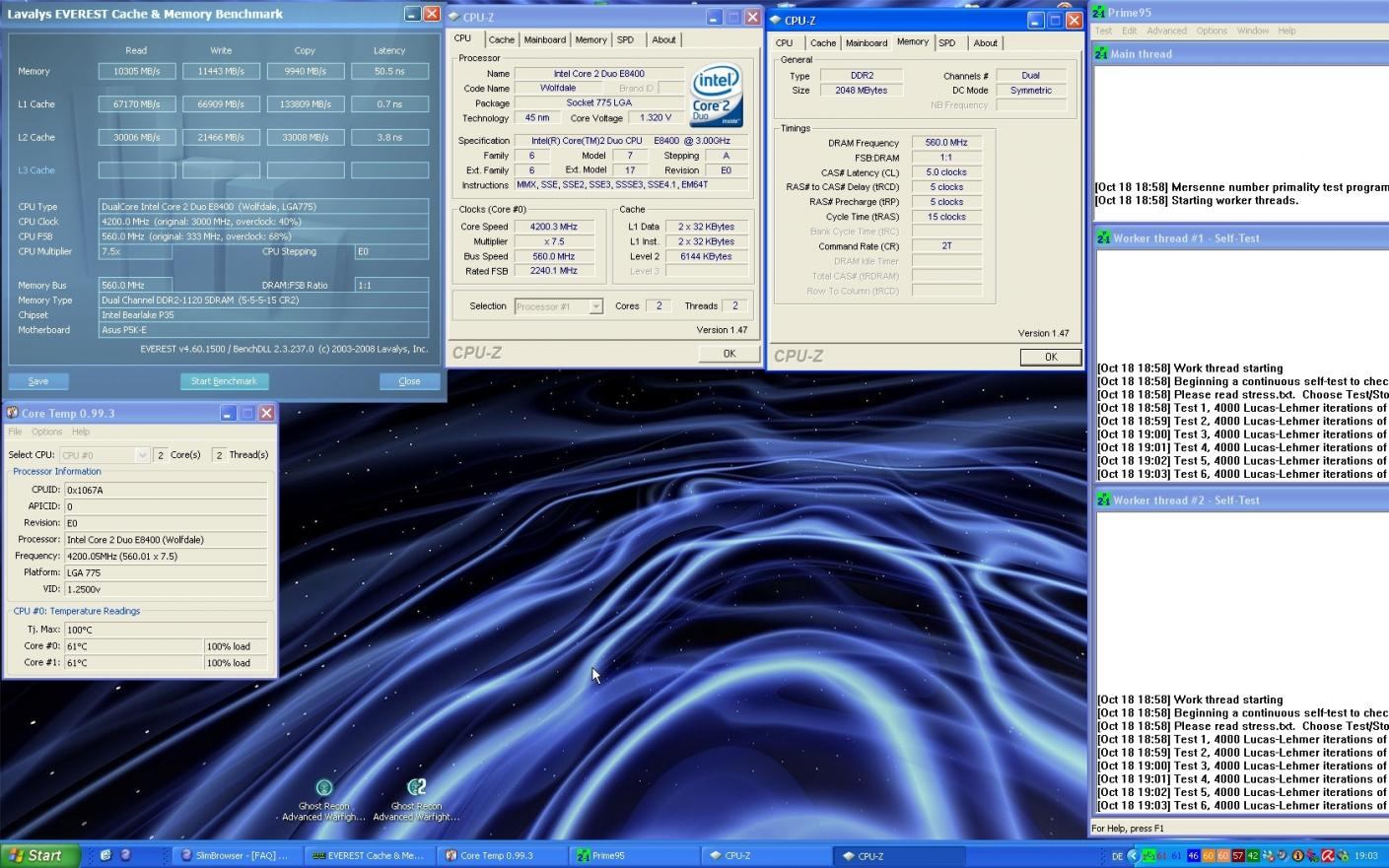Open Window menu in Prime95
1389x868 pixels.
coord(1253,31)
